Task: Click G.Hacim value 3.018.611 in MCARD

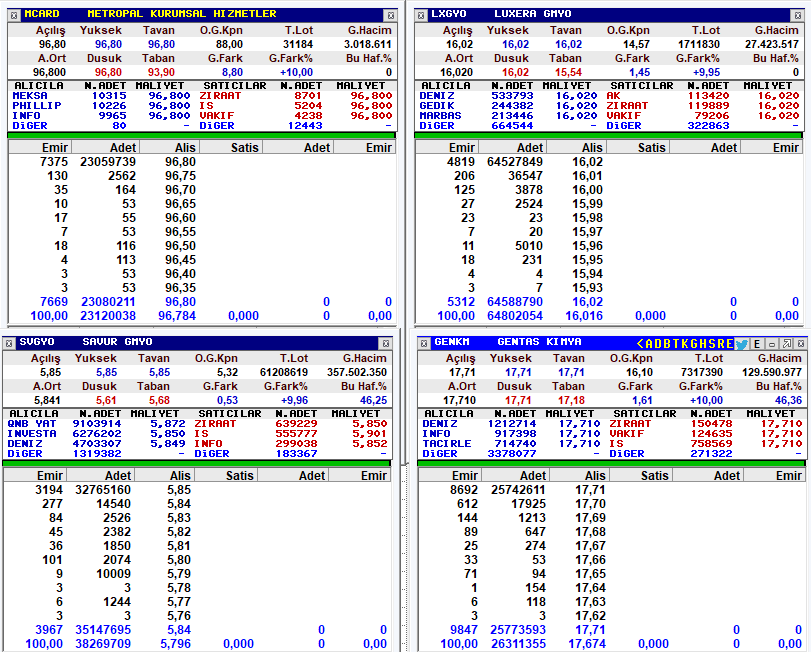Action: (368, 44)
